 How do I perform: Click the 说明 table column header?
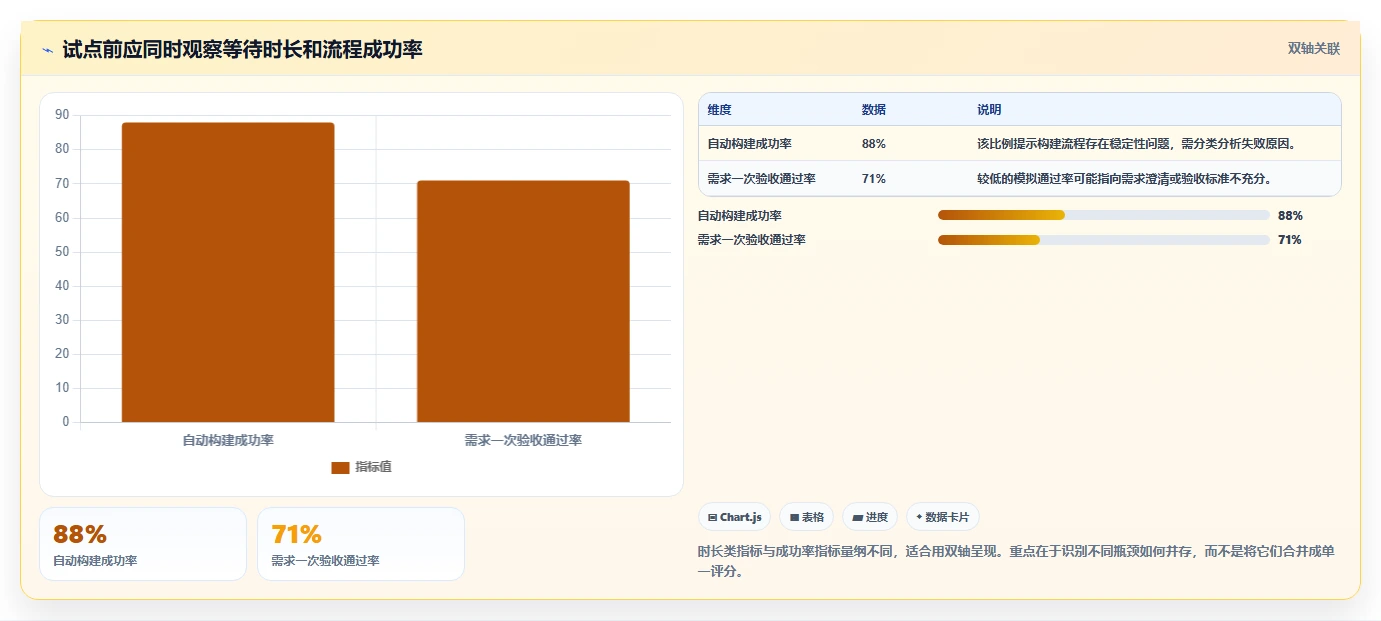989,110
